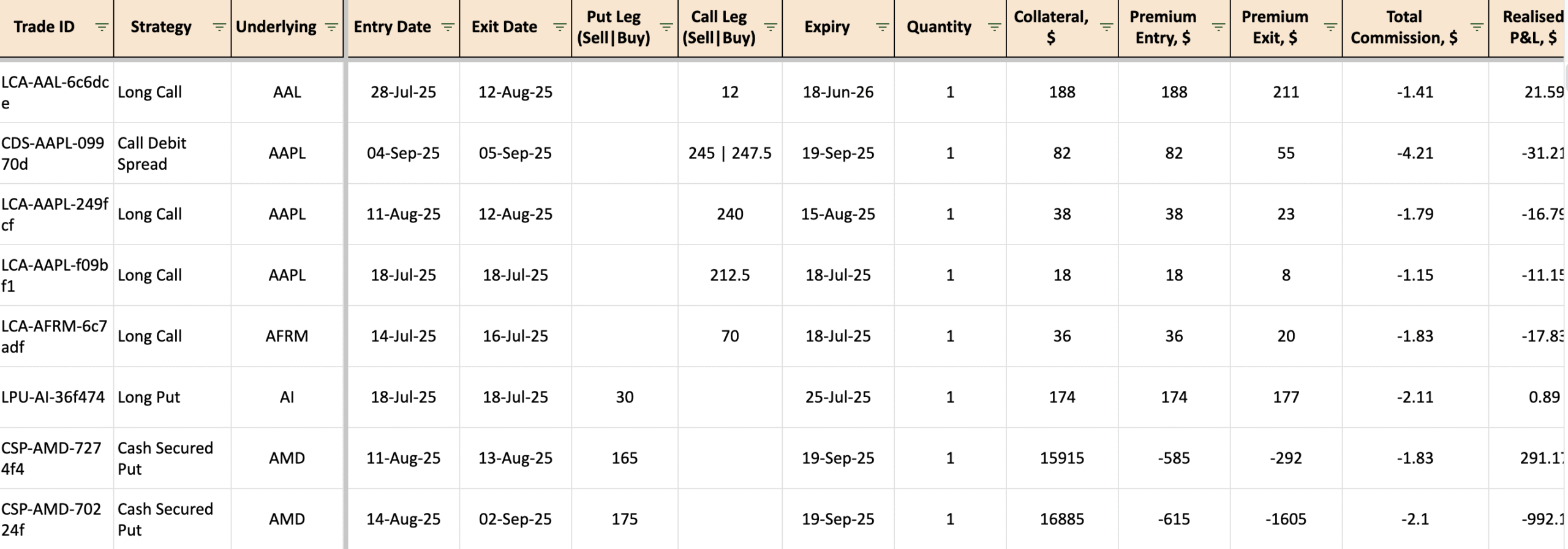
Task: Select trade ID cell LCA-AAL-6c6dce
Action: (55, 92)
